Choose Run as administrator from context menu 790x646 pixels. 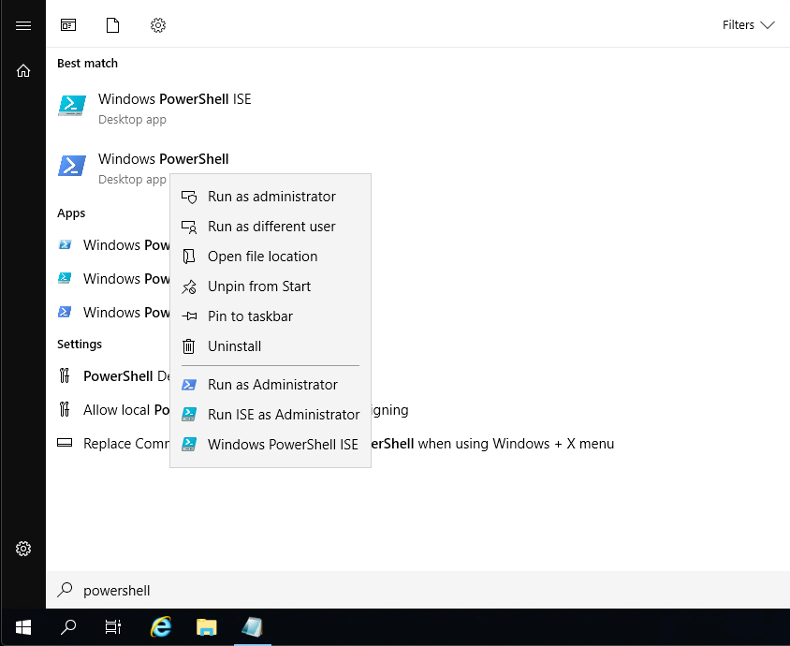271,197
